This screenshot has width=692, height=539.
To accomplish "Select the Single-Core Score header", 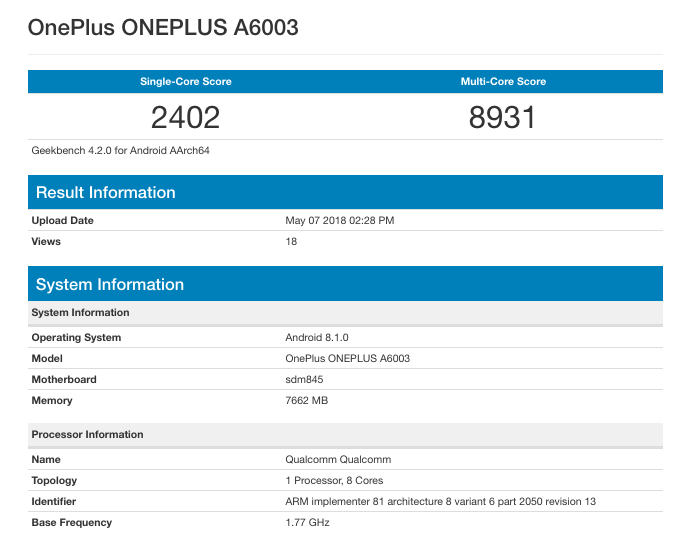I will (x=186, y=81).
